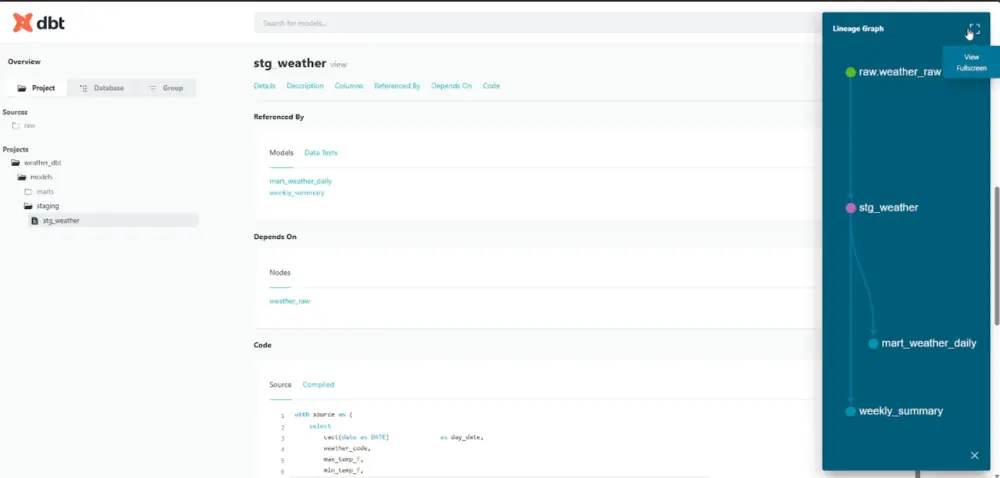
Task: Collapse the models folder
Action: coord(36,177)
